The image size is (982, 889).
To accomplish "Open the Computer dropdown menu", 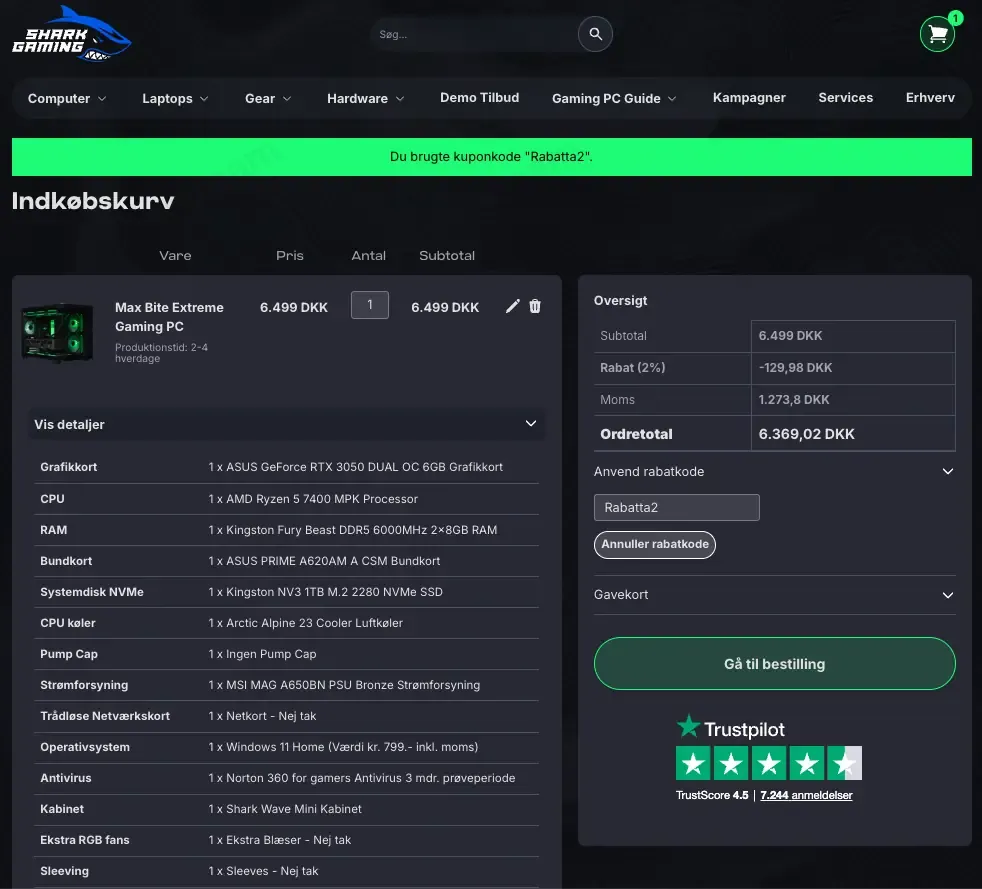I will 67,98.
